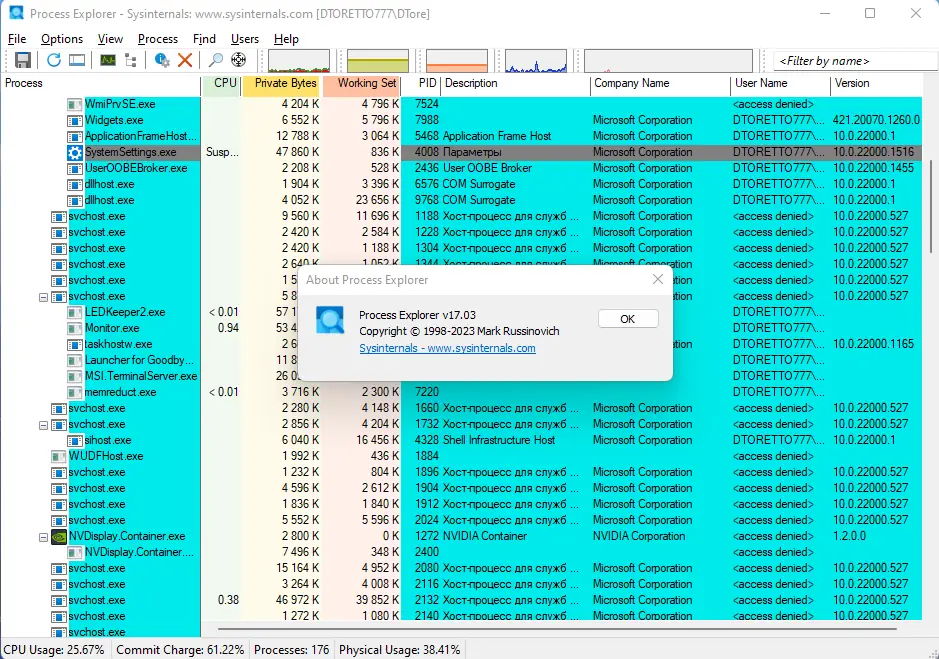Collapse svchost.exe node above sihost.exe
Image resolution: width=939 pixels, height=659 pixels.
pyautogui.click(x=43, y=425)
